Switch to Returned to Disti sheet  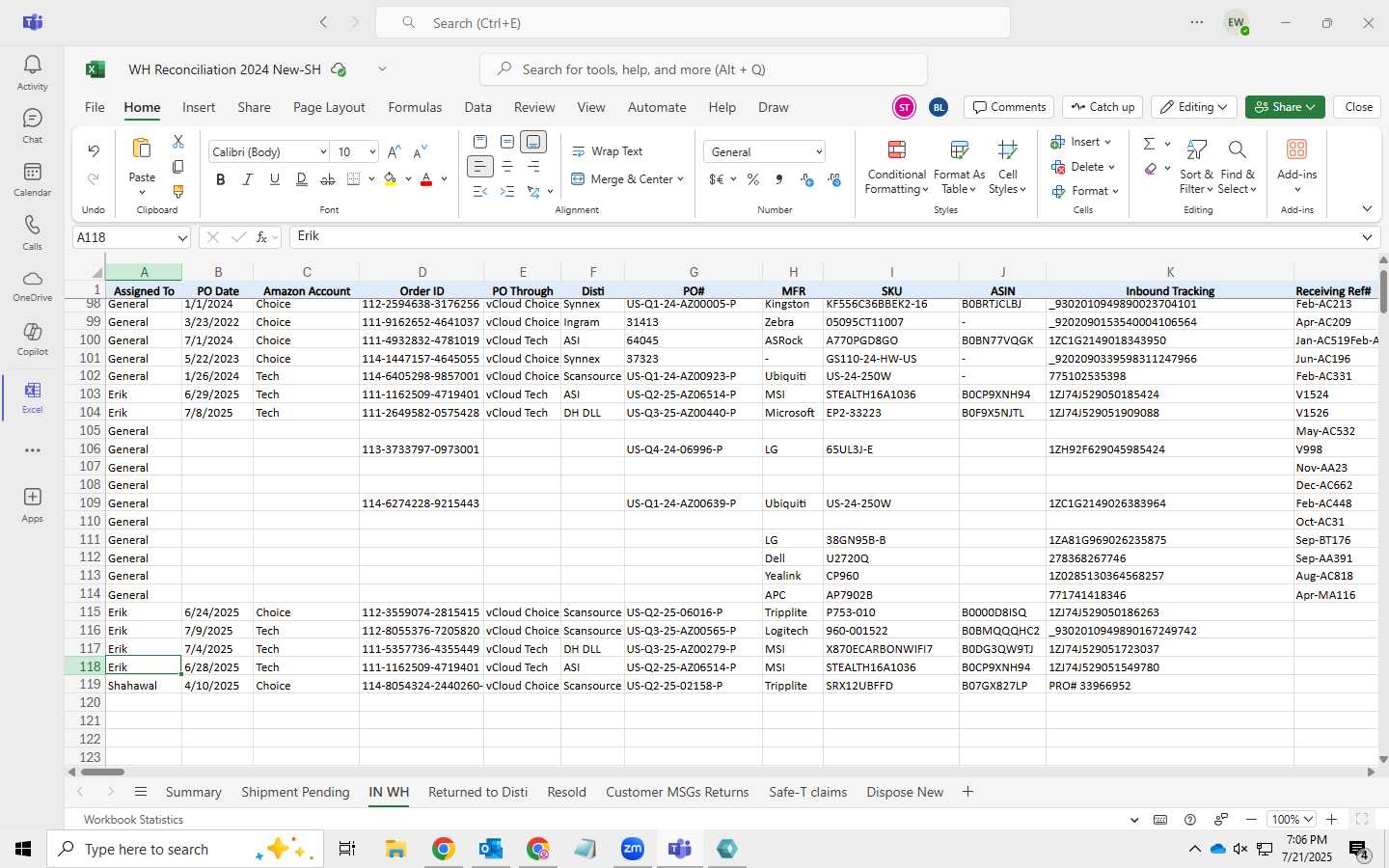(477, 792)
